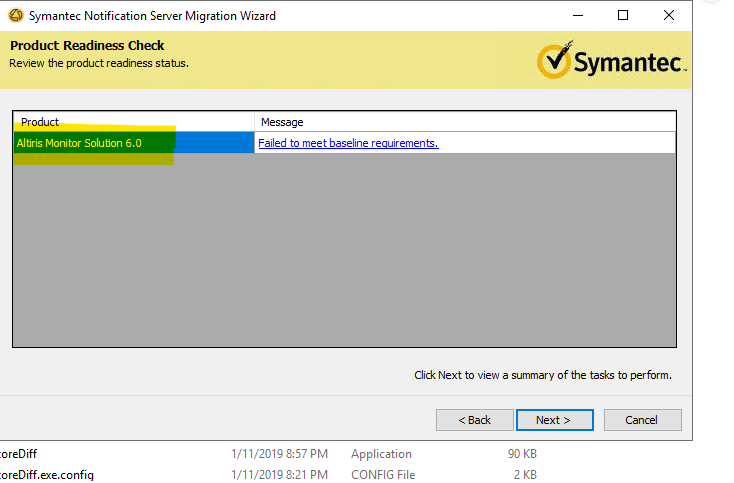
Task: Click the 90 KB file size entry
Action: [524, 454]
